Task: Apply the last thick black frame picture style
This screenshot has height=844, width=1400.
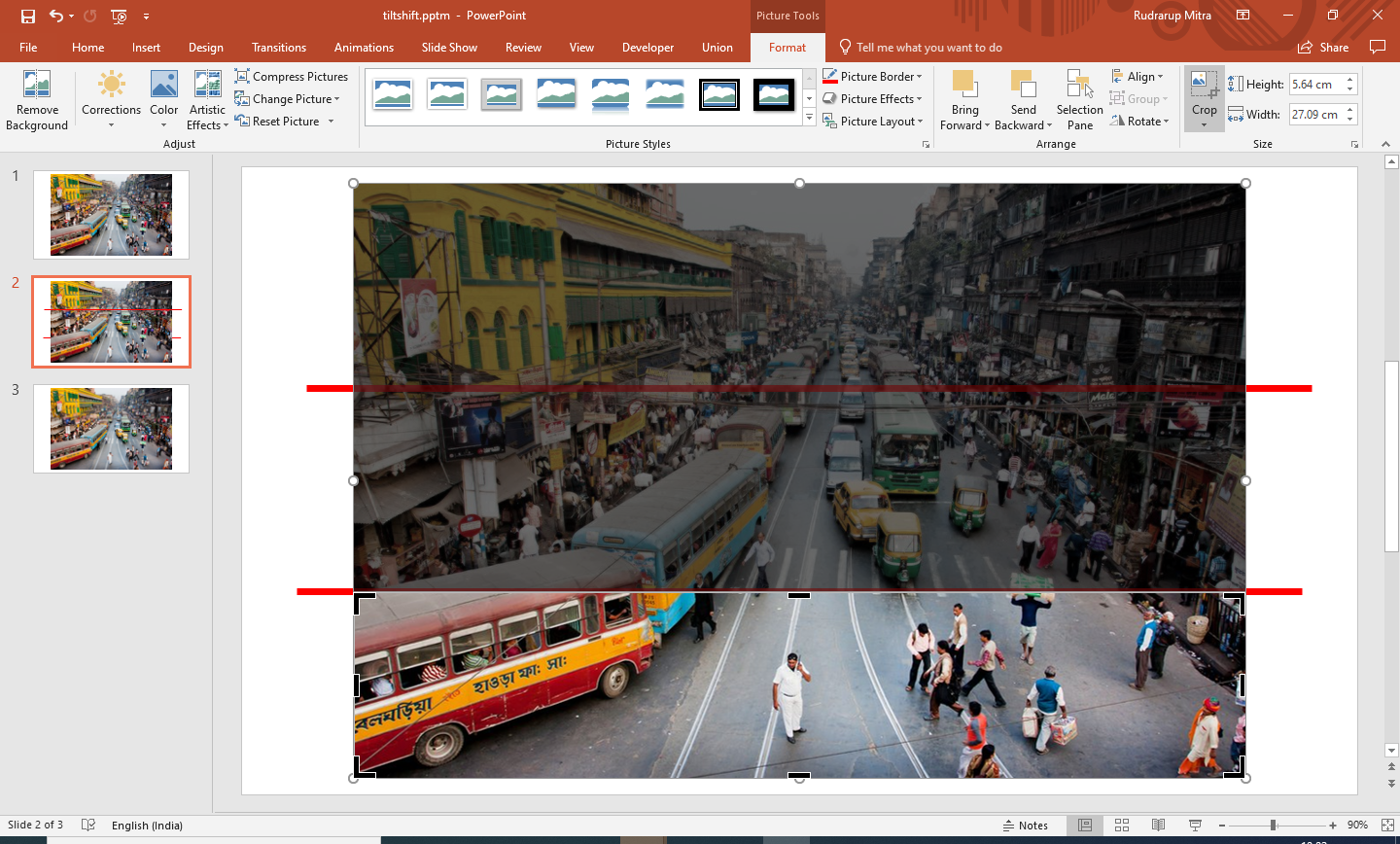Action: coord(774,94)
